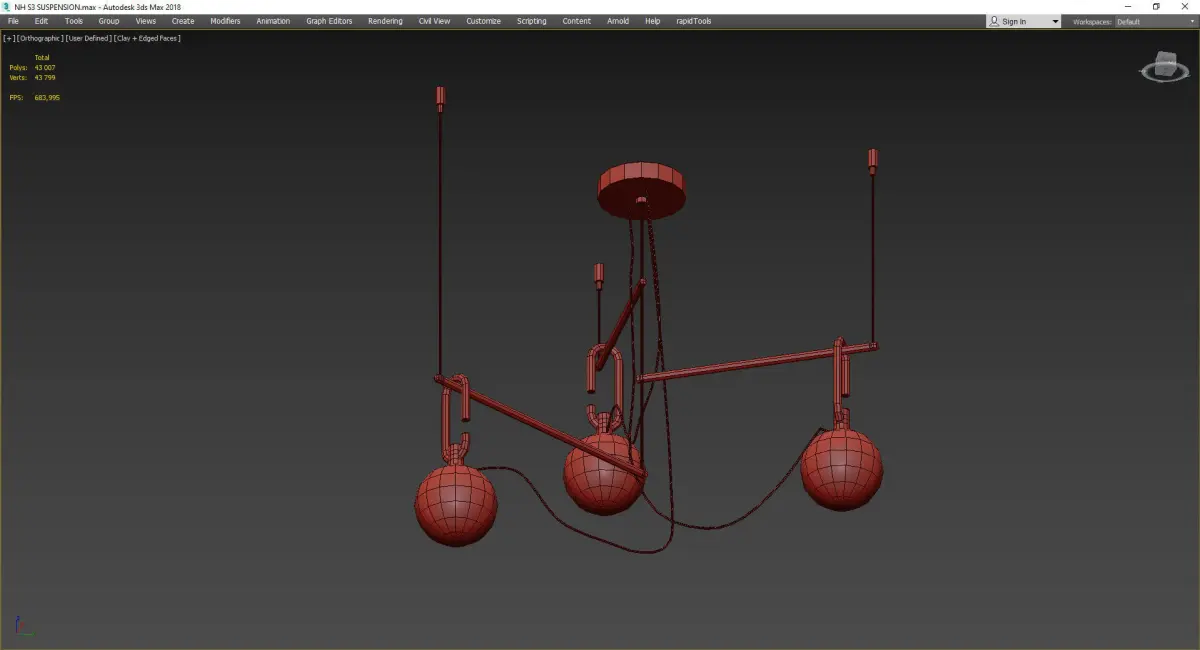Click the 3ds Max application icon in title bar
This screenshot has height=650, width=1200.
coord(6,7)
